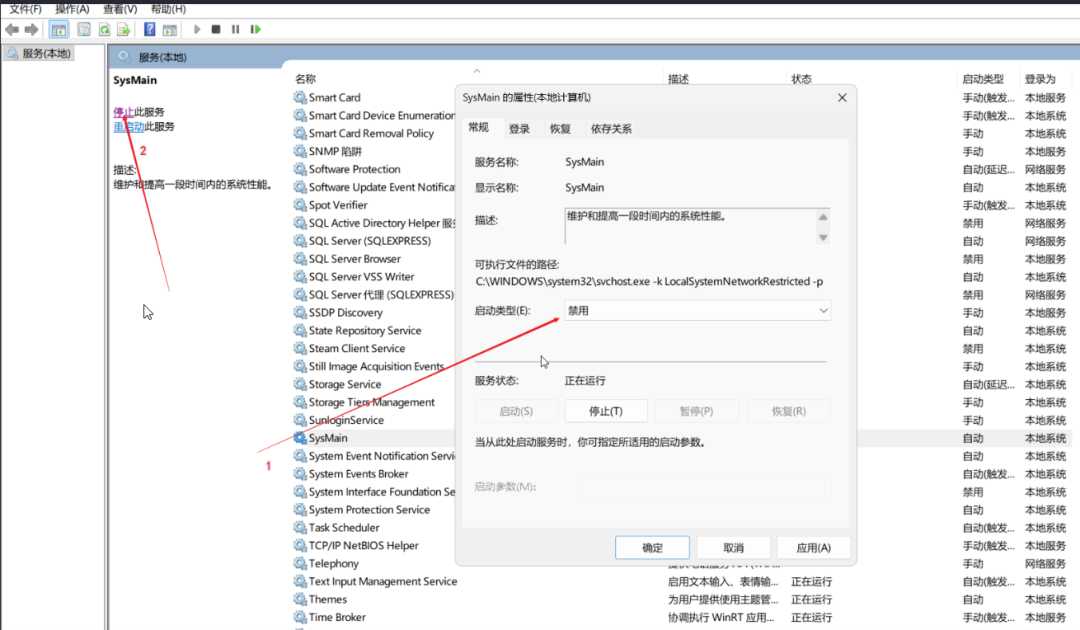The image size is (1080, 630).
Task: Open Help via blue question-mark icon
Action: 150,30
